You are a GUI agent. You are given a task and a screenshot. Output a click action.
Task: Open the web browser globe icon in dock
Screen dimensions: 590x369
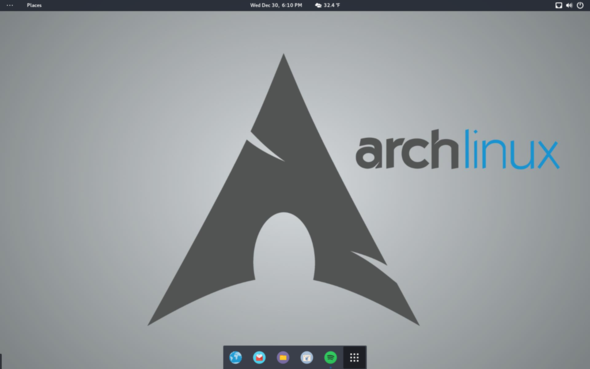(236, 357)
